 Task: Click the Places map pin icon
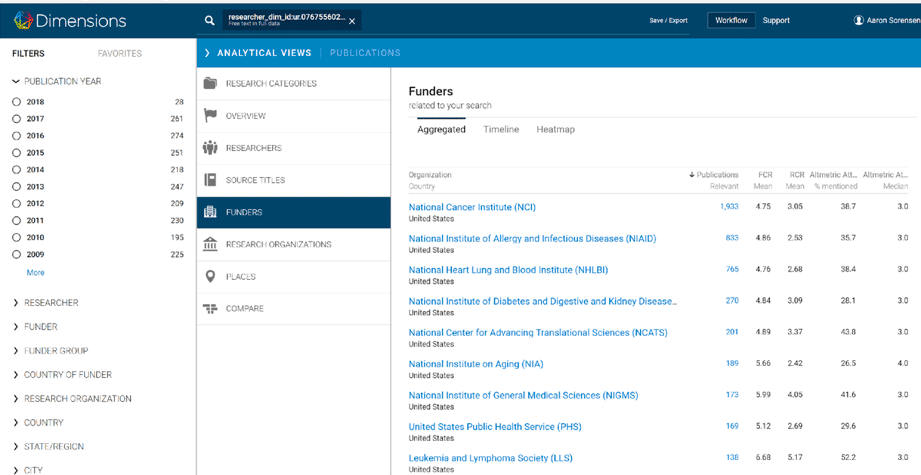tap(210, 276)
